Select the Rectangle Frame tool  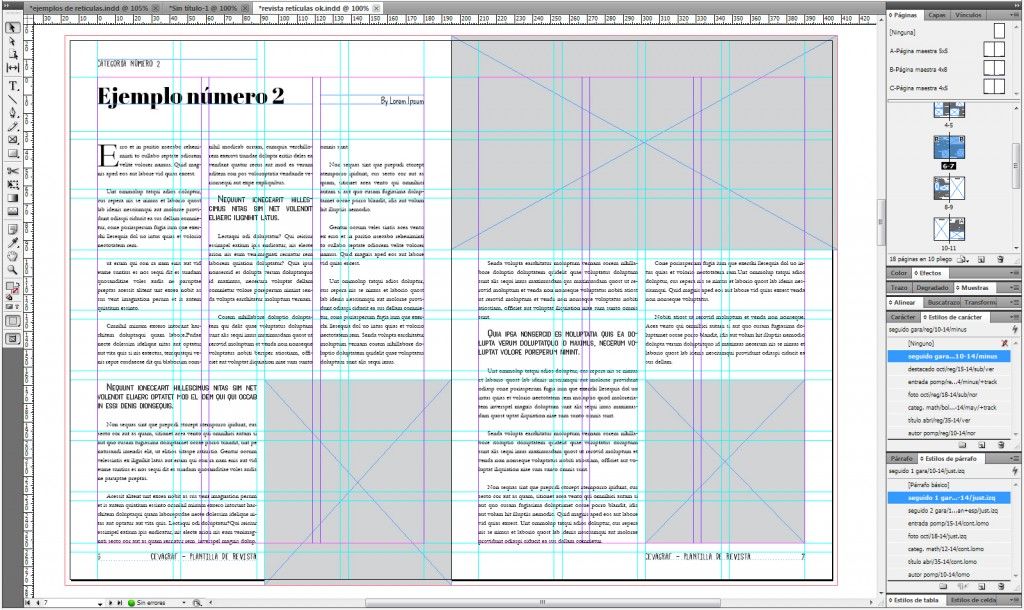click(x=12, y=140)
